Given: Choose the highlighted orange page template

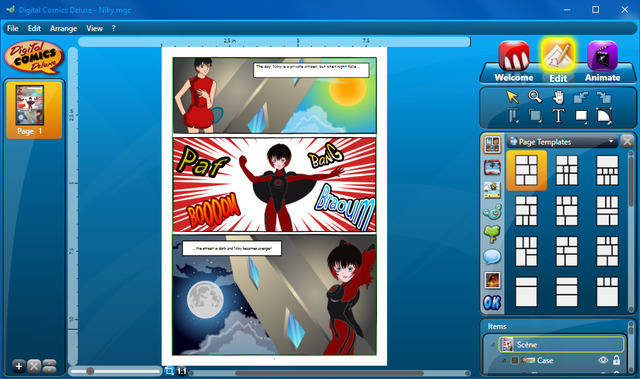Looking at the screenshot, I should pyautogui.click(x=526, y=171).
